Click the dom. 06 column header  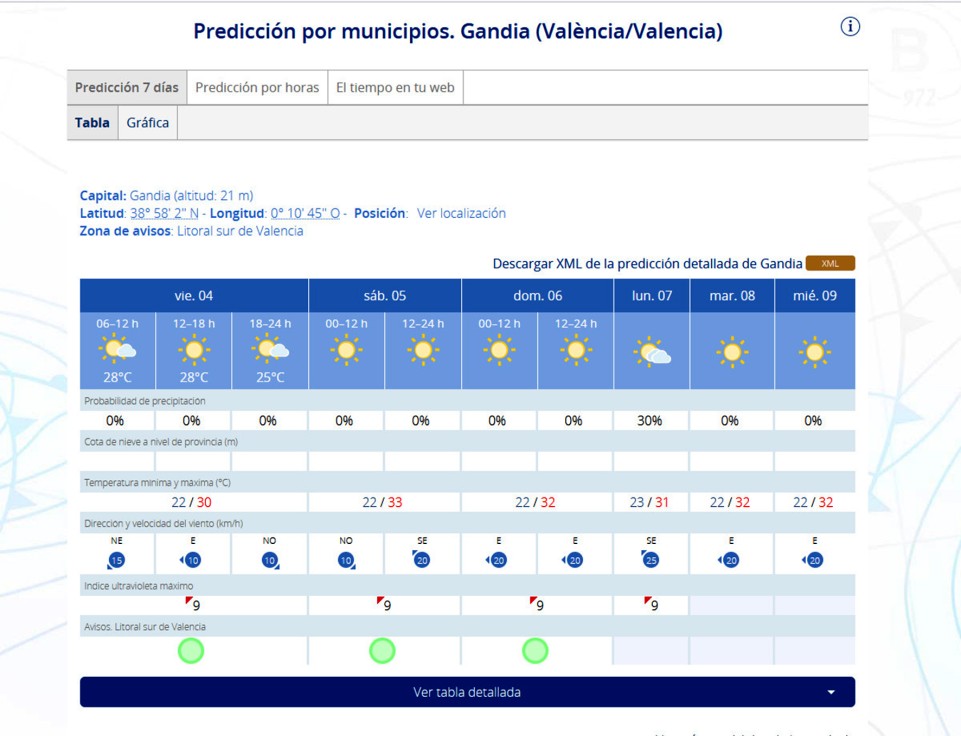537,295
